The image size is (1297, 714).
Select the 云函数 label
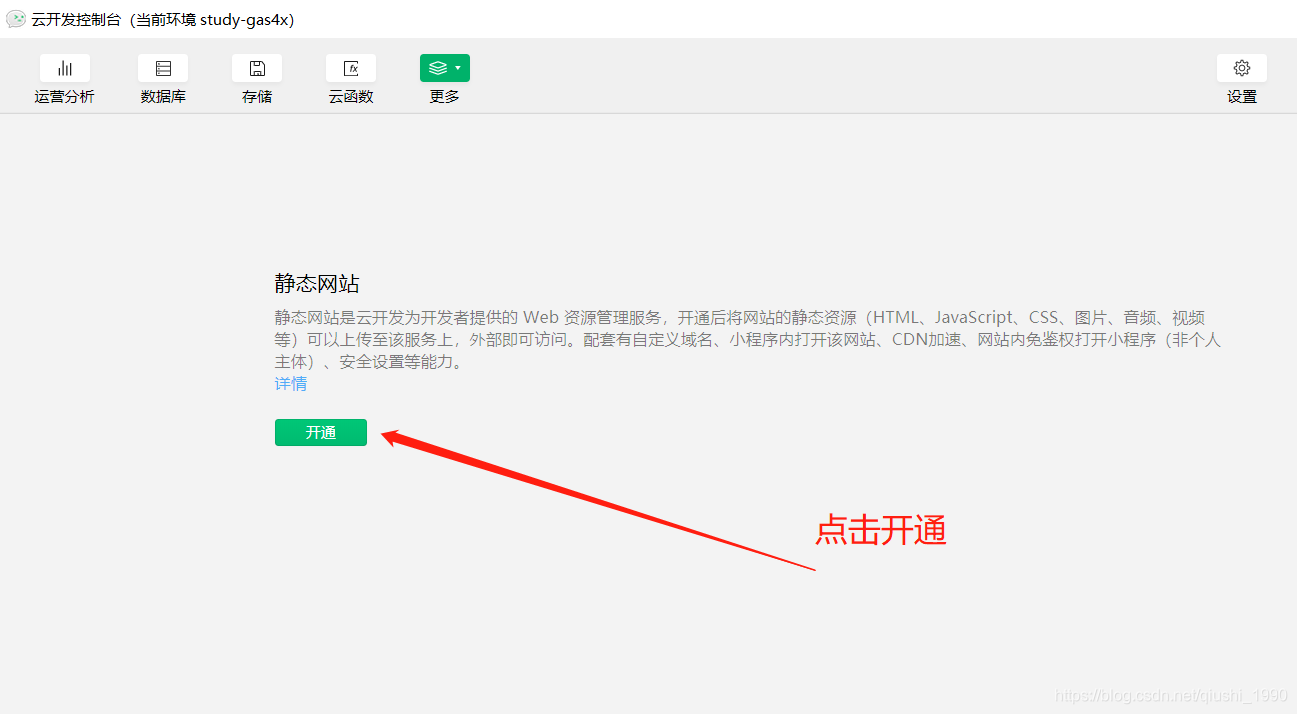351,97
